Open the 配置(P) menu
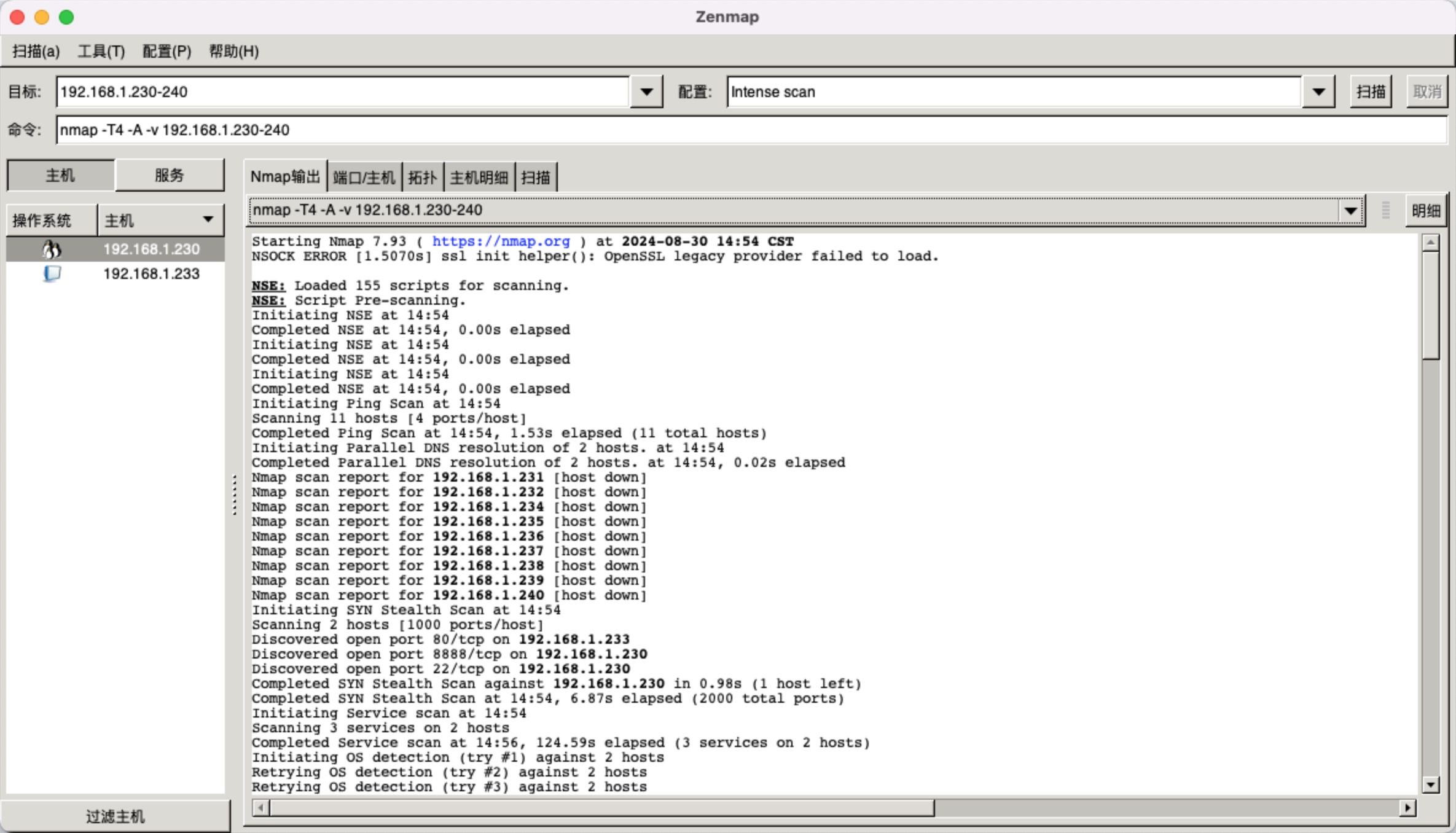Screen dimensions: 1456x833 pos(166,51)
